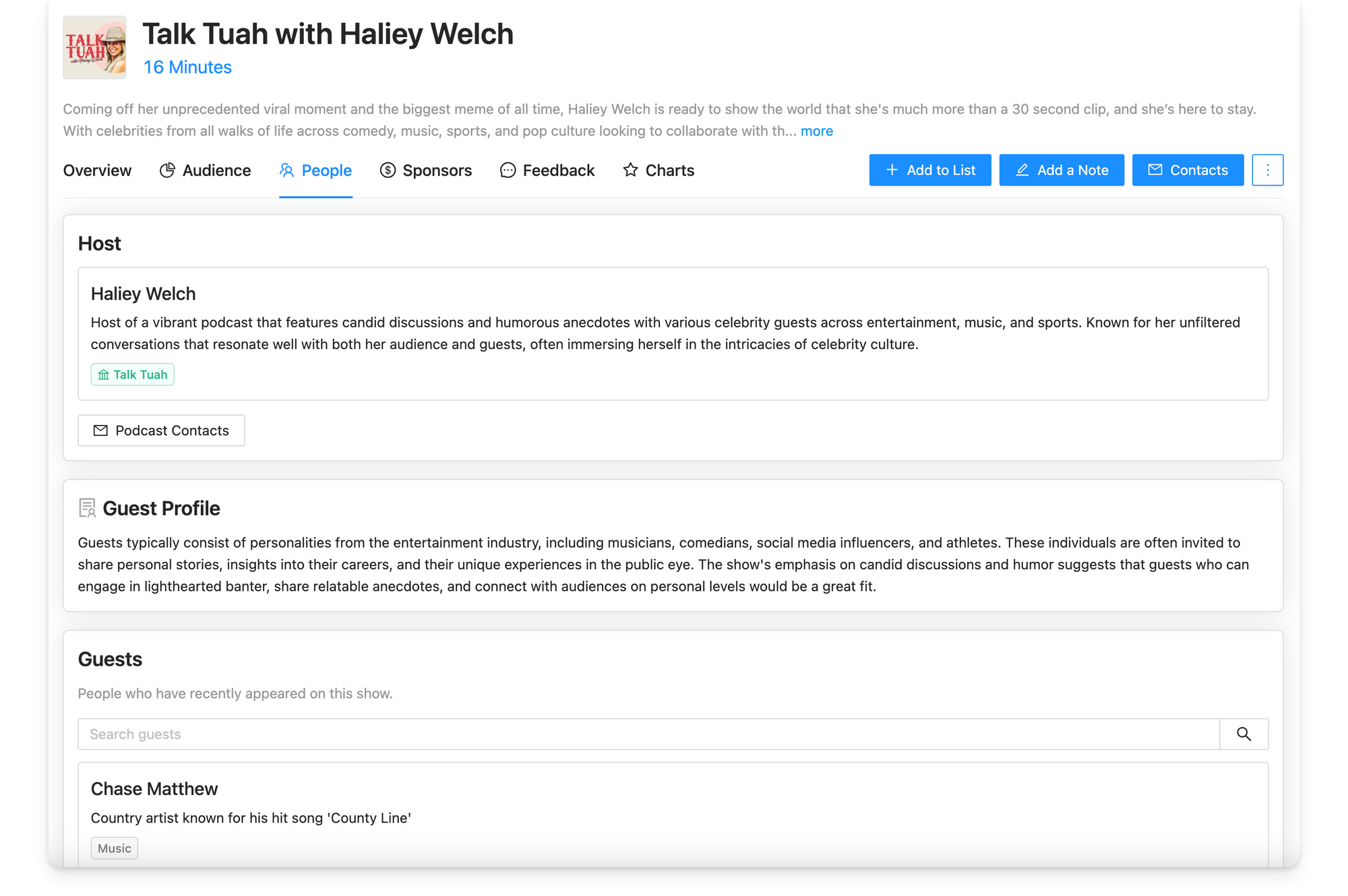Open the 16 Minutes network link

pos(187,67)
